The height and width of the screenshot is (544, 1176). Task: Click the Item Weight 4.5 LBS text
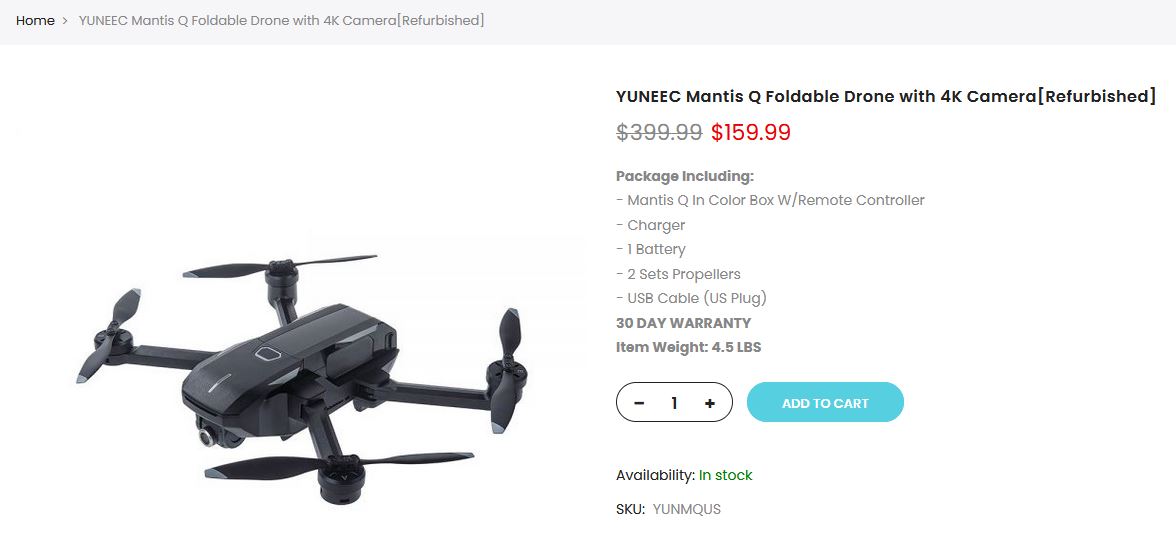(688, 347)
